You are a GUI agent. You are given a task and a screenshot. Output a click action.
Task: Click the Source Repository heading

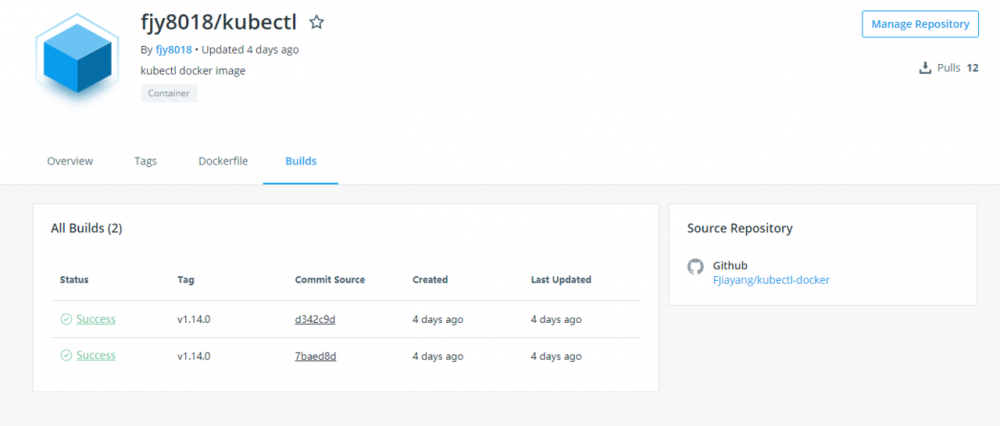tap(740, 228)
